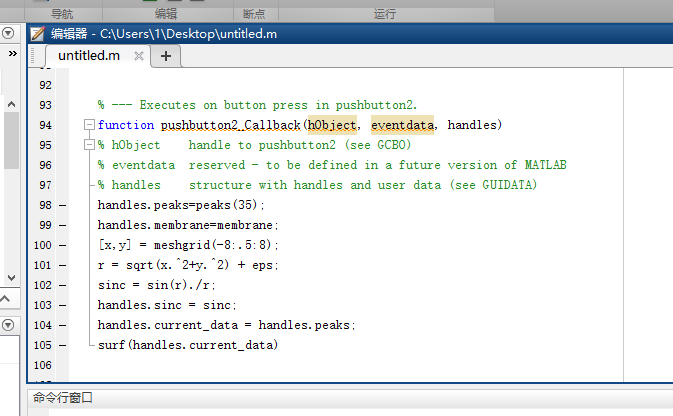Click the function keyword on line 94

point(126,125)
